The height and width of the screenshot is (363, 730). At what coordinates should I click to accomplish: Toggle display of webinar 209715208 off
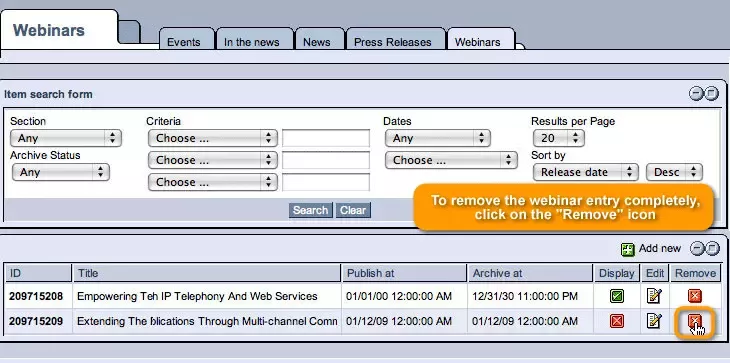tap(617, 296)
